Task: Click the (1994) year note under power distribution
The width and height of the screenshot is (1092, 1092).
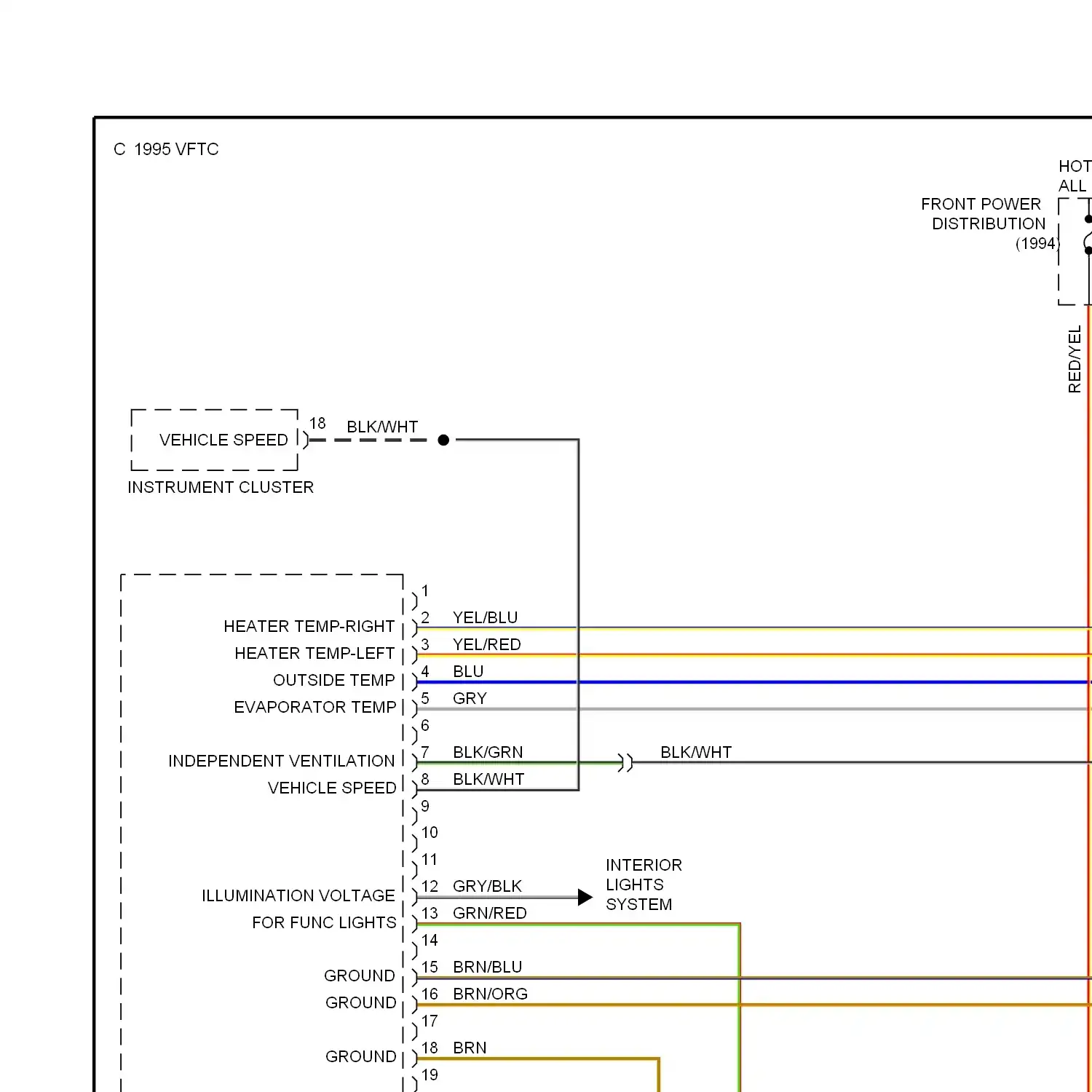Action: [x=1037, y=243]
